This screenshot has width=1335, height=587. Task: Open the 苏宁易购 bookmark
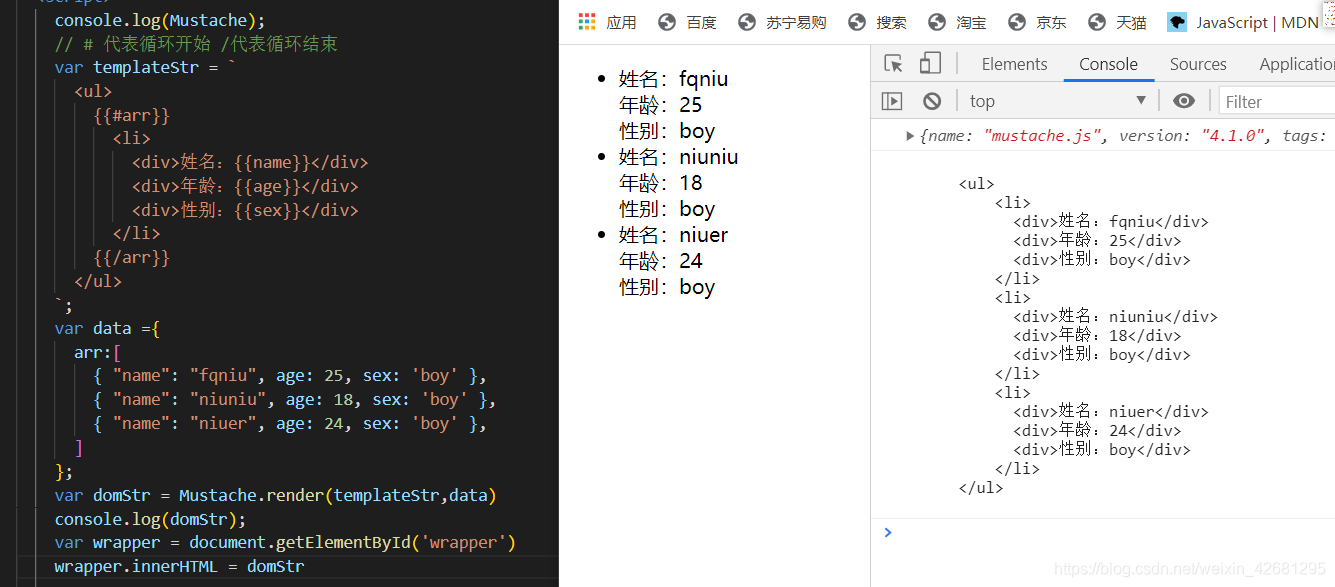(x=782, y=22)
